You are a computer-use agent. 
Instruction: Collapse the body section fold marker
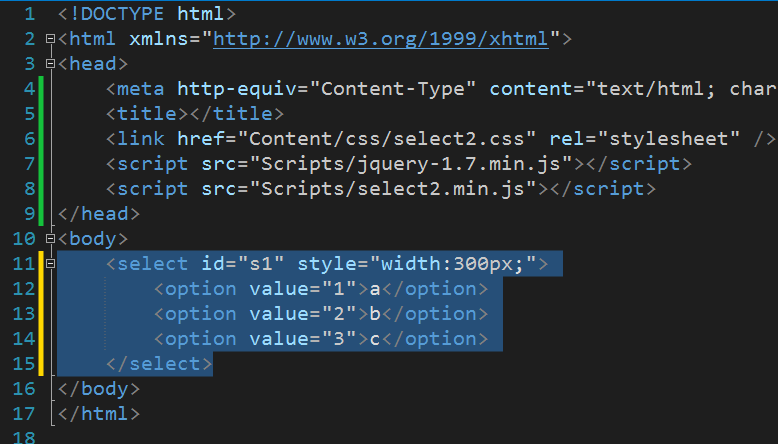(50, 239)
